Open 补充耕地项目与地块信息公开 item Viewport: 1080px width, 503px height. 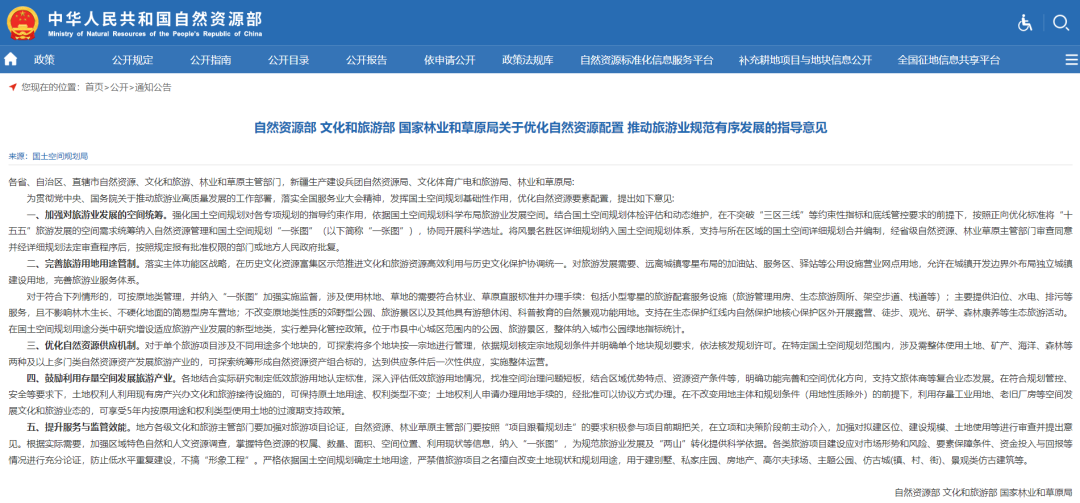coord(805,60)
